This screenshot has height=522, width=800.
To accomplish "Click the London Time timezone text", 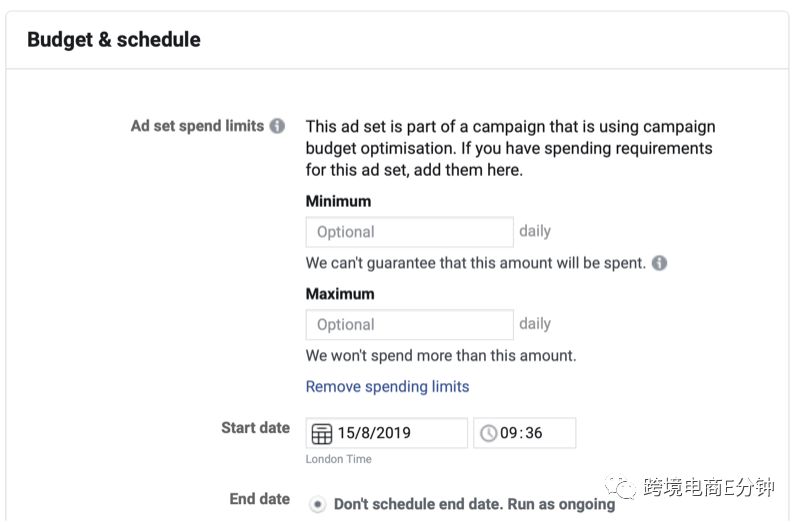I will tap(338, 459).
